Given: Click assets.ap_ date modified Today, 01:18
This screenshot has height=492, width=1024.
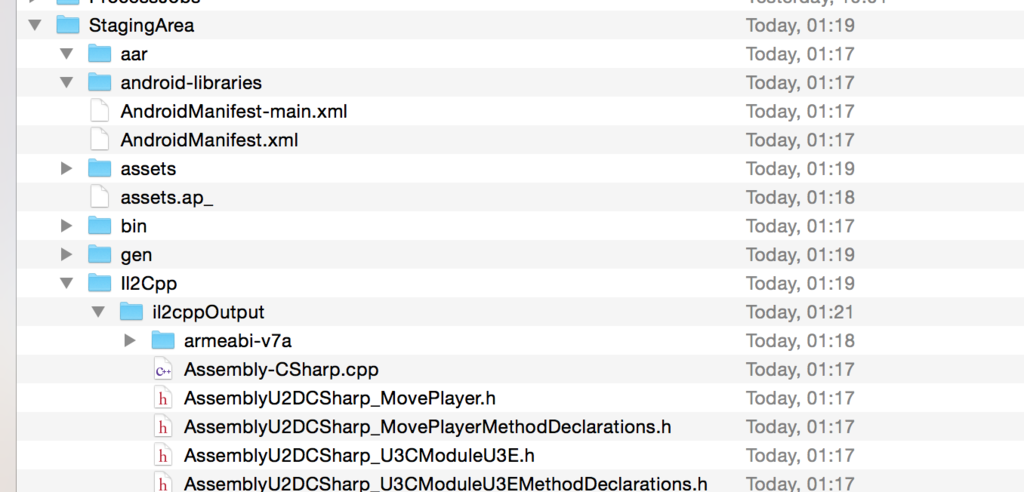Looking at the screenshot, I should [800, 198].
